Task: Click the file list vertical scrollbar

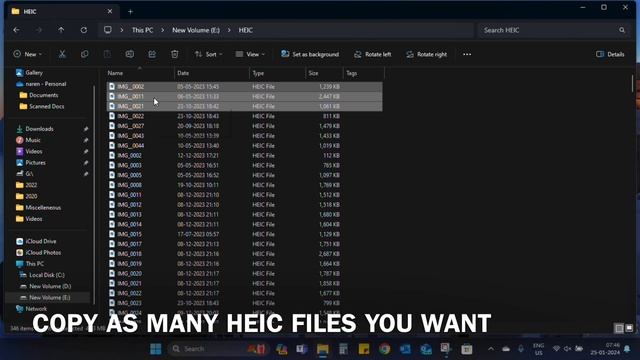Action: tap(632, 83)
